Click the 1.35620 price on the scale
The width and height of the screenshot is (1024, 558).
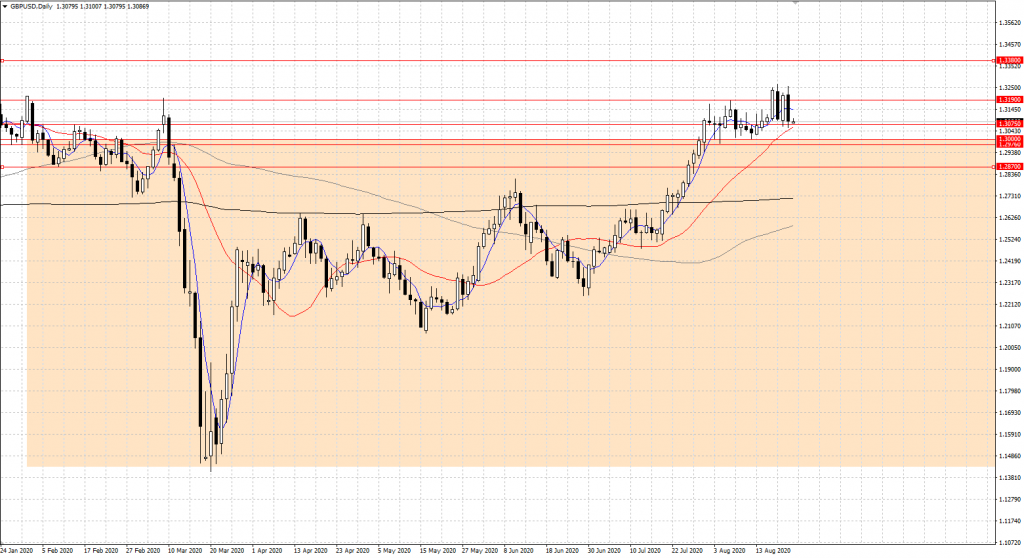click(x=1010, y=23)
